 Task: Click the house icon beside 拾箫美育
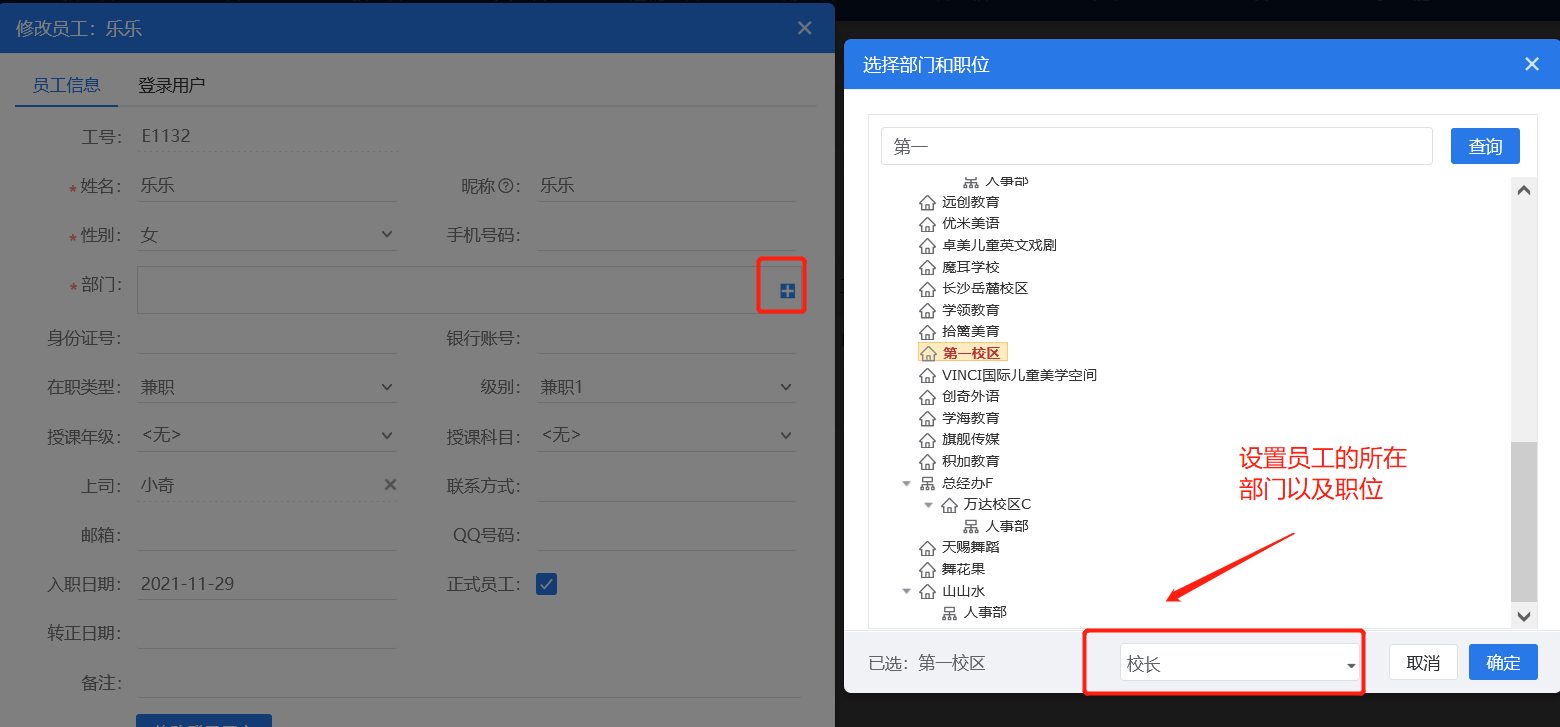click(x=927, y=332)
